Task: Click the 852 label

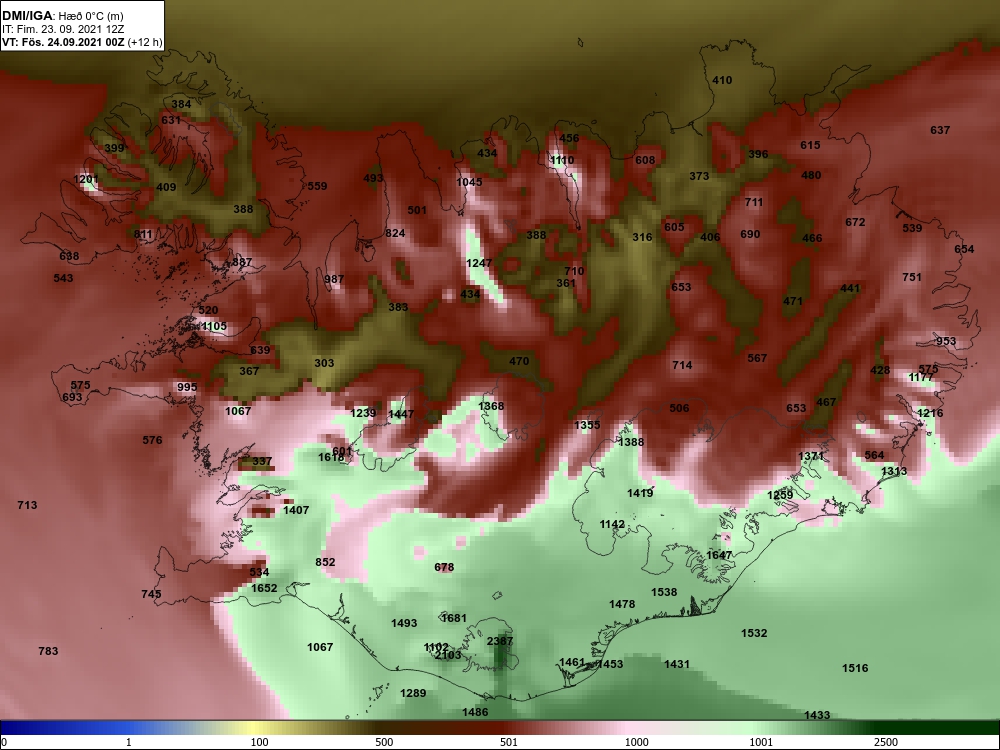Action: pyautogui.click(x=325, y=562)
